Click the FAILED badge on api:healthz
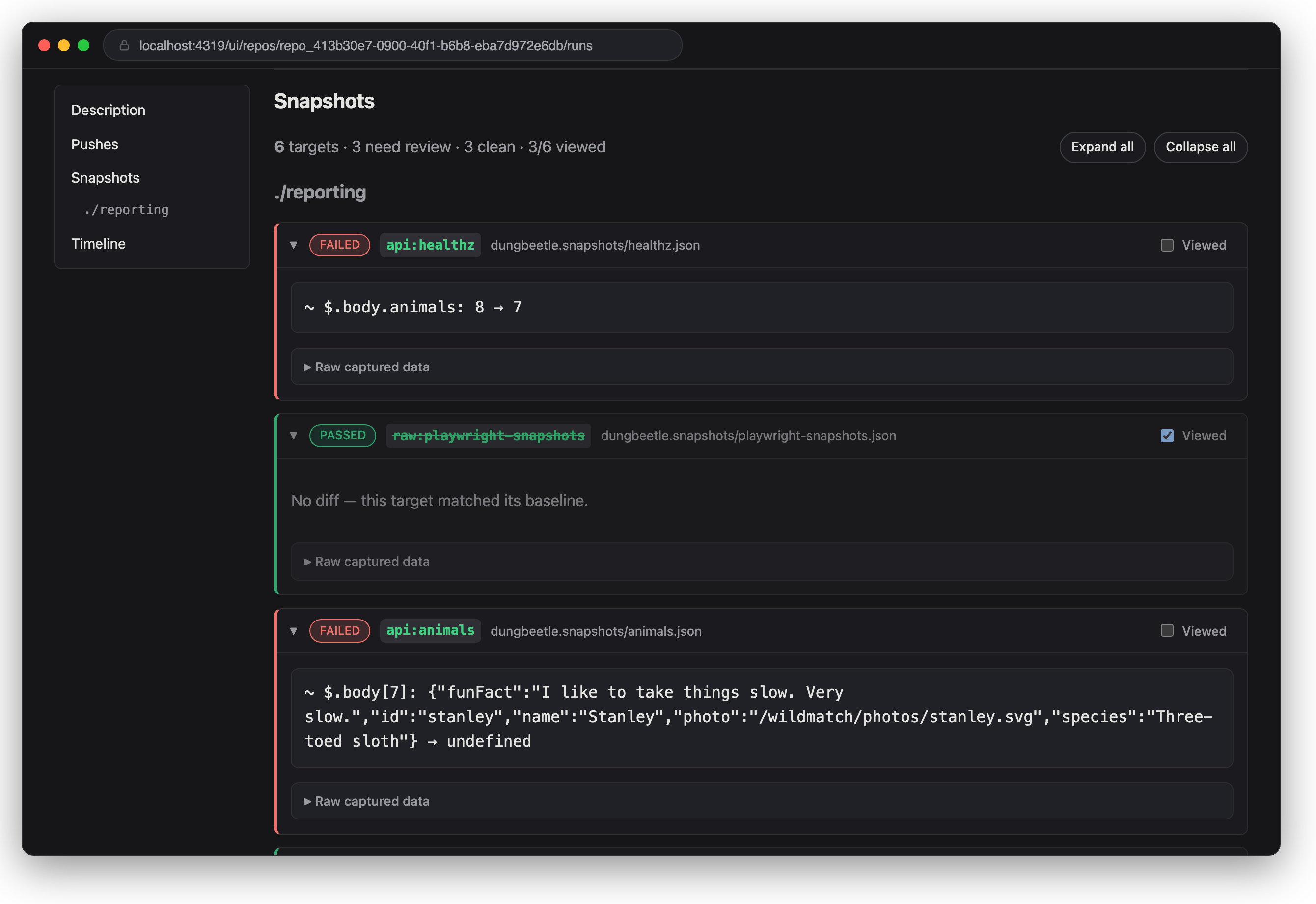The image size is (1316, 904). click(340, 245)
